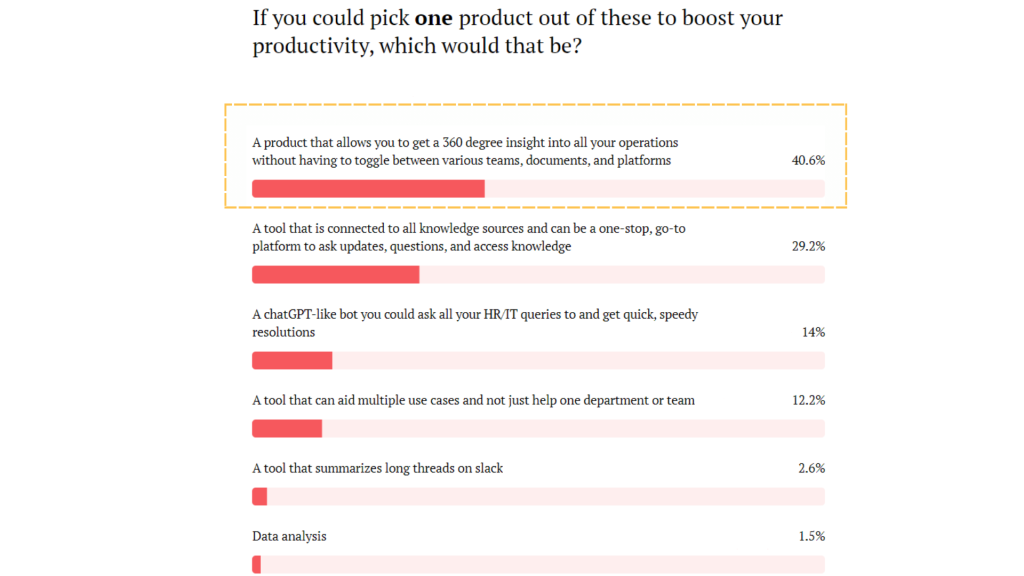The height and width of the screenshot is (576, 1024).
Task: Click the 14% percentage label
Action: [x=813, y=332]
